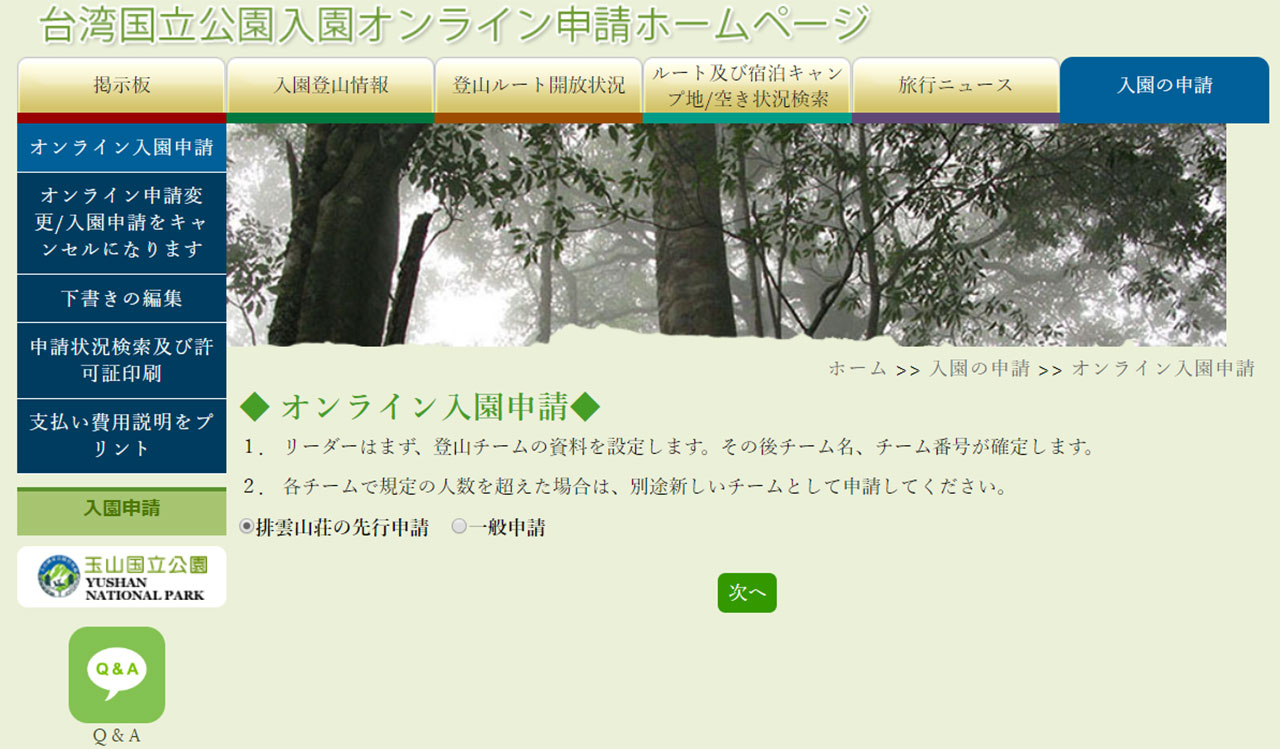Click the misty forest banner image

point(726,234)
